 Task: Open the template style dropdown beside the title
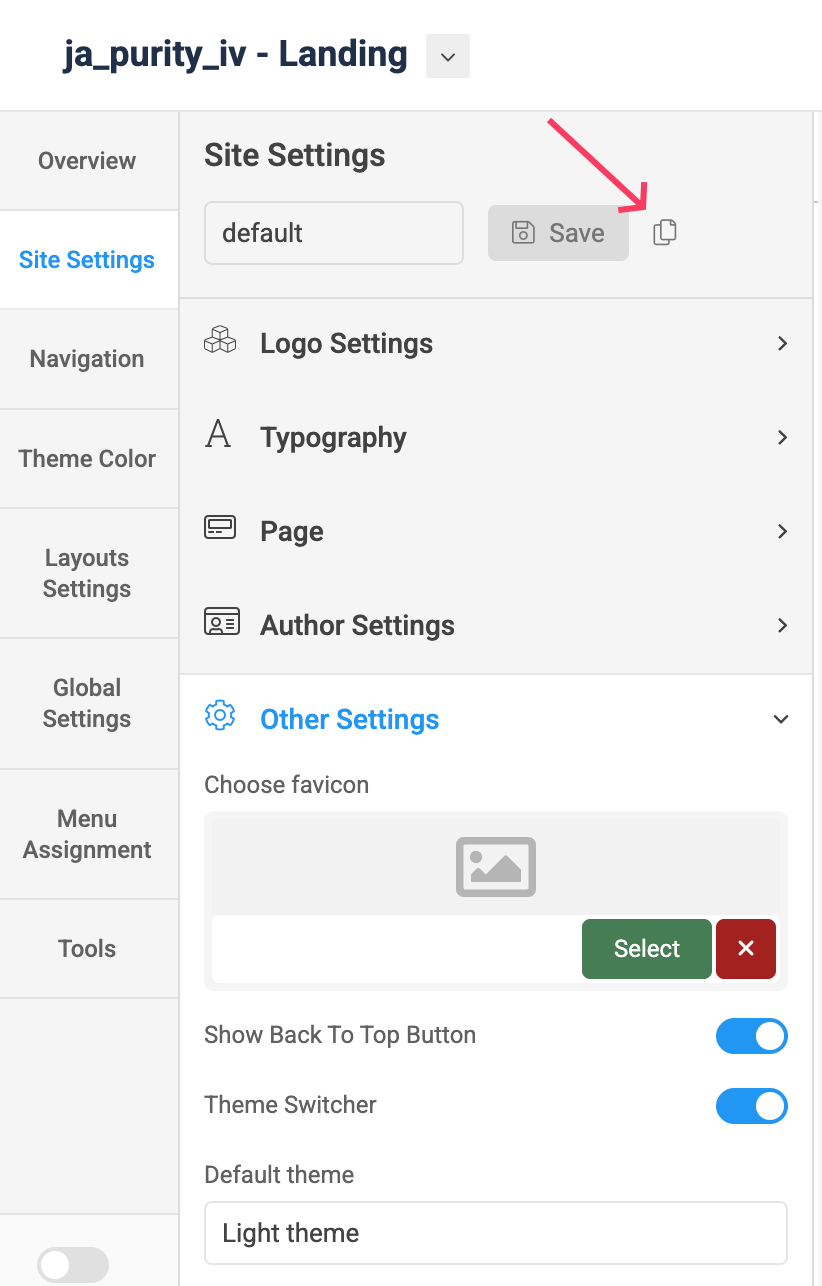pyautogui.click(x=448, y=56)
